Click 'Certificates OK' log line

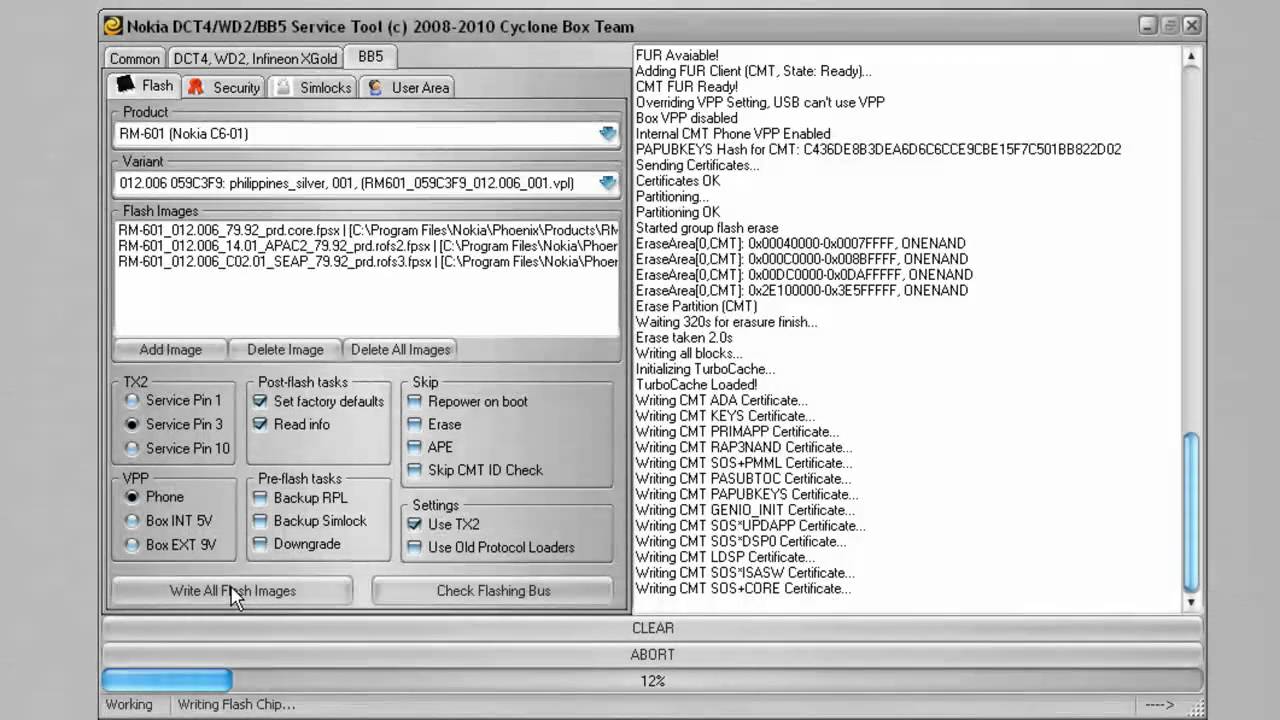tap(677, 181)
